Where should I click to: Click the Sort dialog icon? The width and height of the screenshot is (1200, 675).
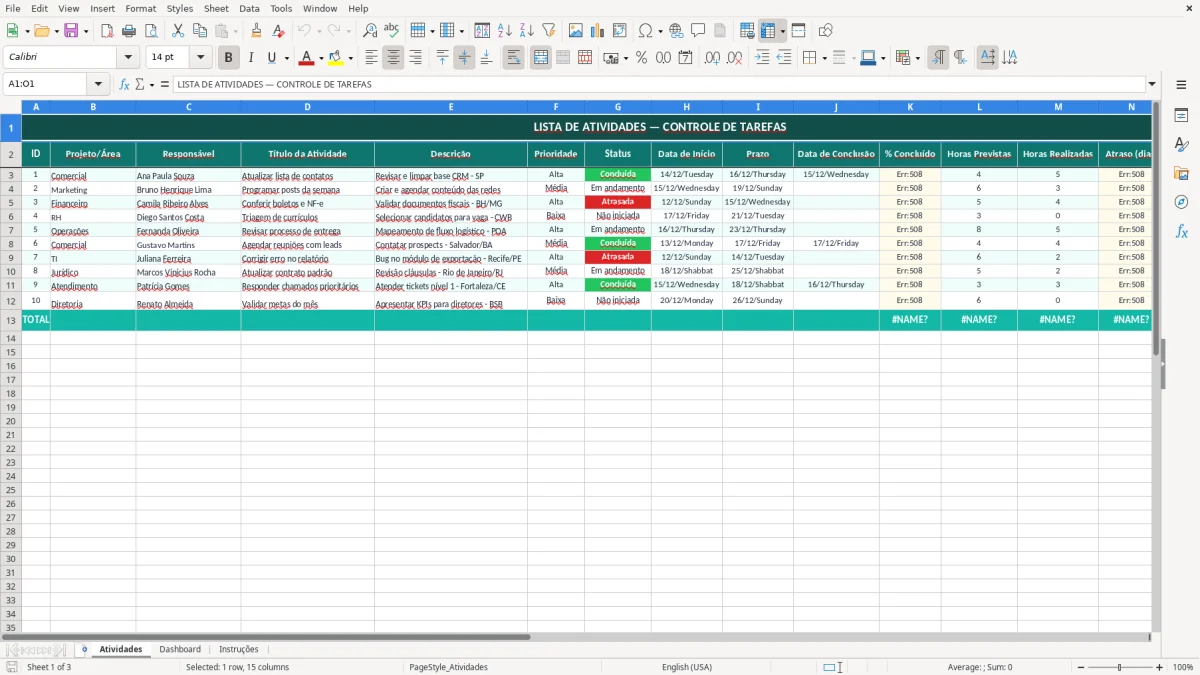tap(482, 31)
